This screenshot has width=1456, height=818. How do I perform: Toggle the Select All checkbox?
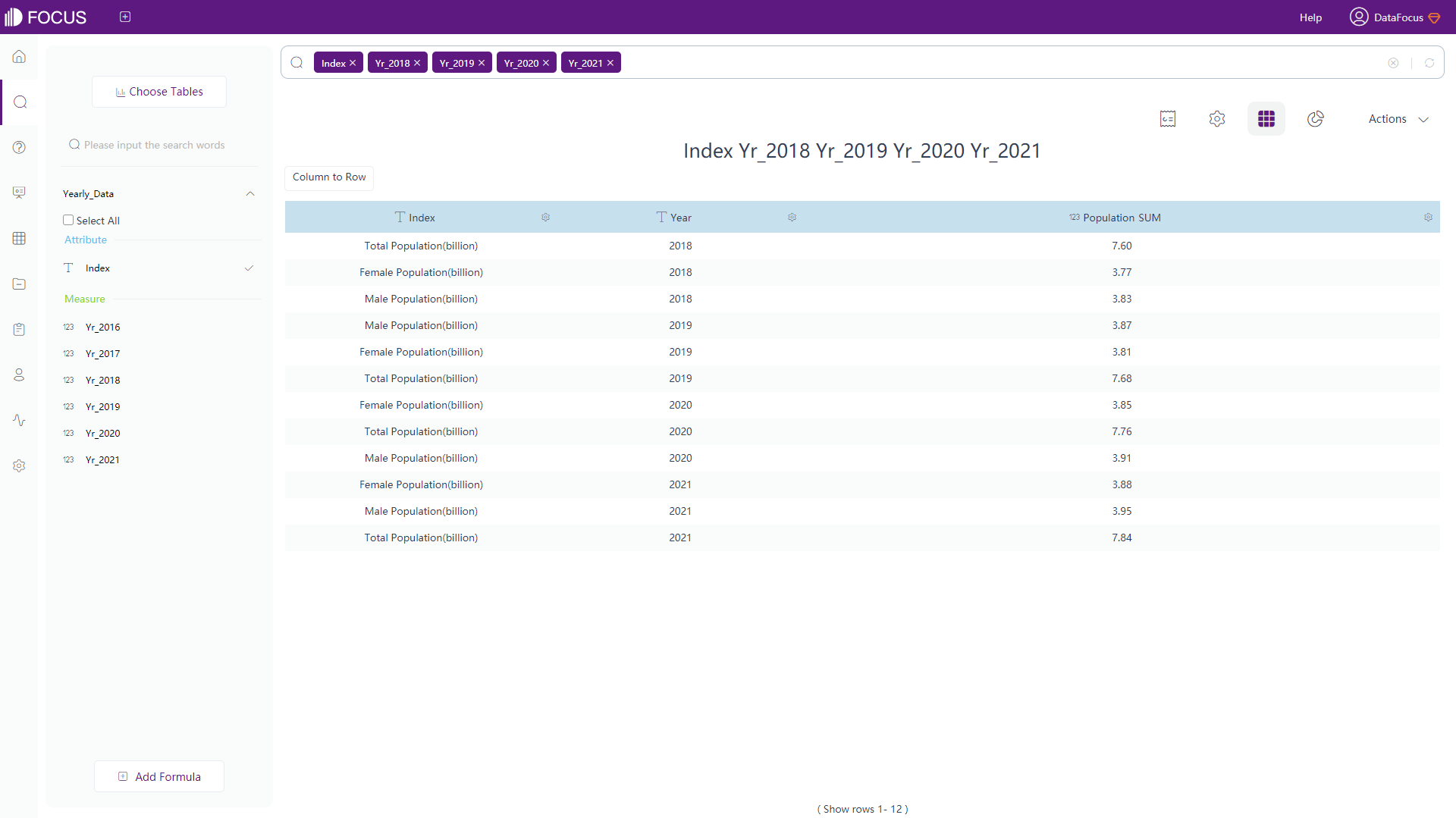click(x=68, y=220)
